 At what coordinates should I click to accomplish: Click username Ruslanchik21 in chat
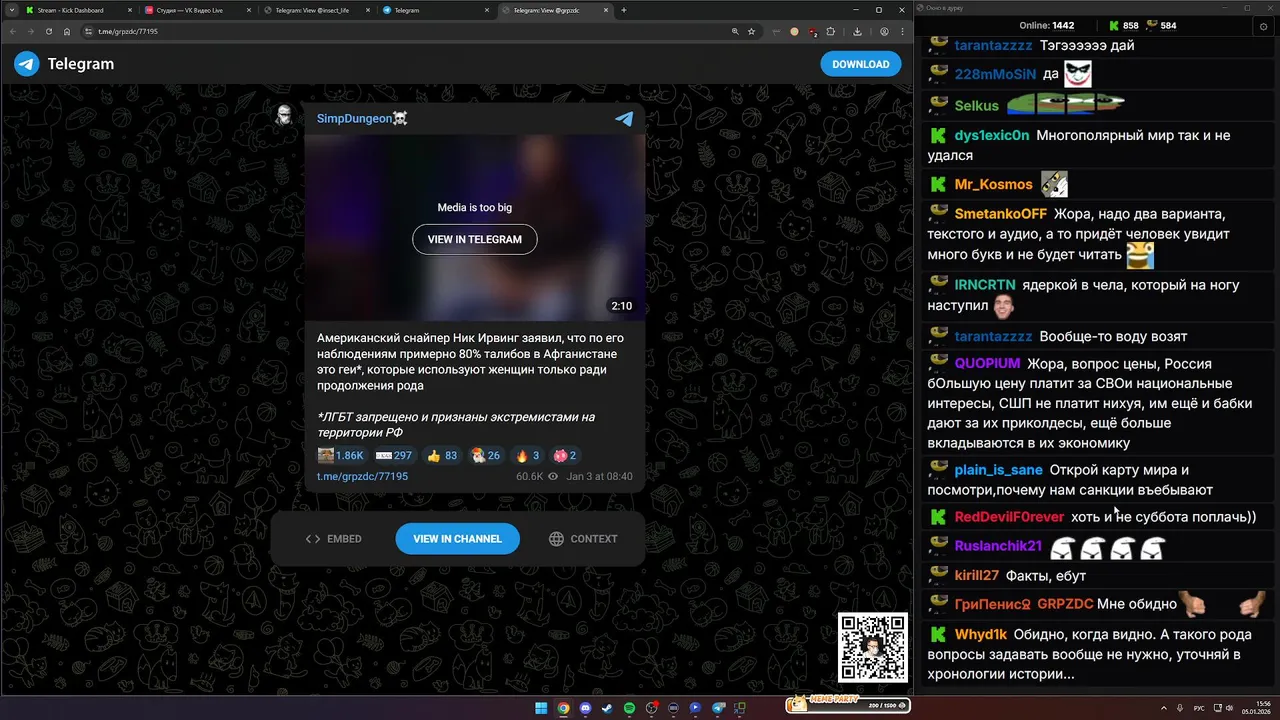tap(998, 547)
